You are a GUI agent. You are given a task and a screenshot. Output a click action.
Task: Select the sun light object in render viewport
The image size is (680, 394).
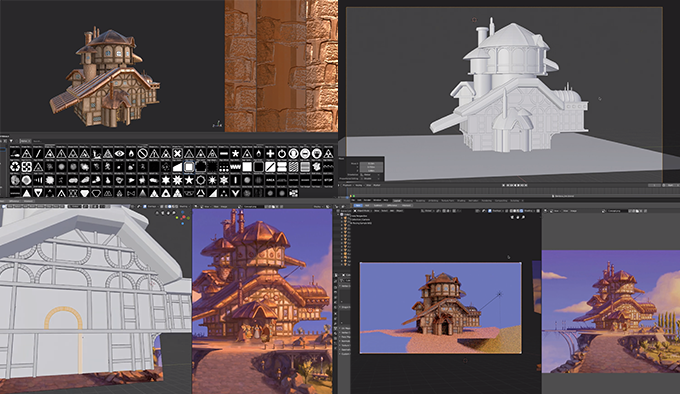(x=499, y=294)
